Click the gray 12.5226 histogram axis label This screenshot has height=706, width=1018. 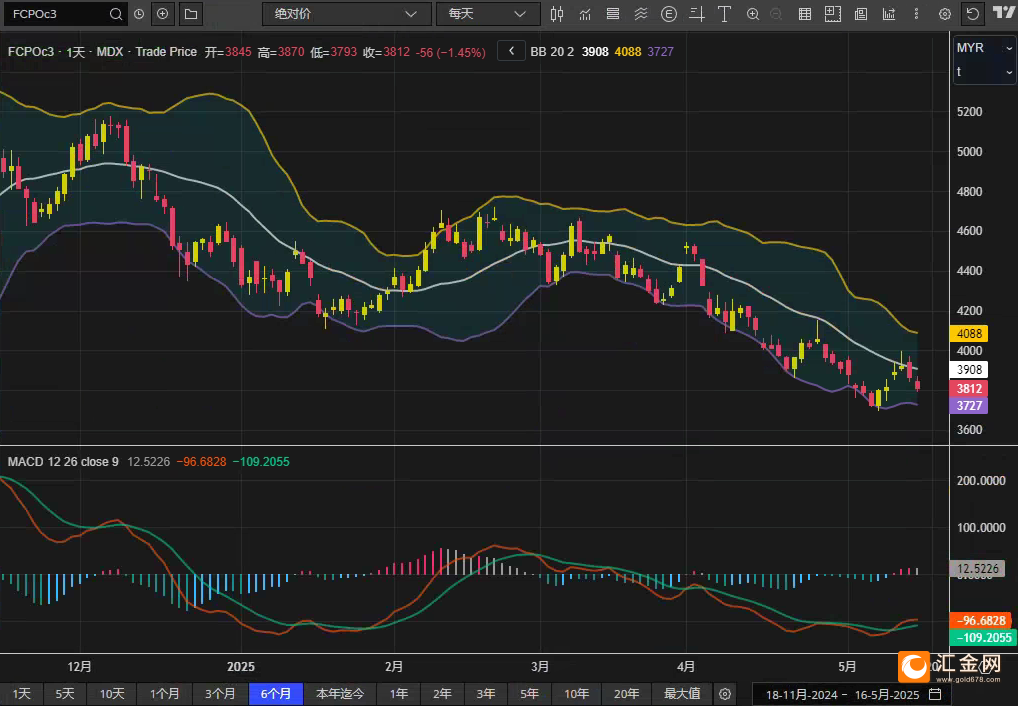pyautogui.click(x=977, y=569)
